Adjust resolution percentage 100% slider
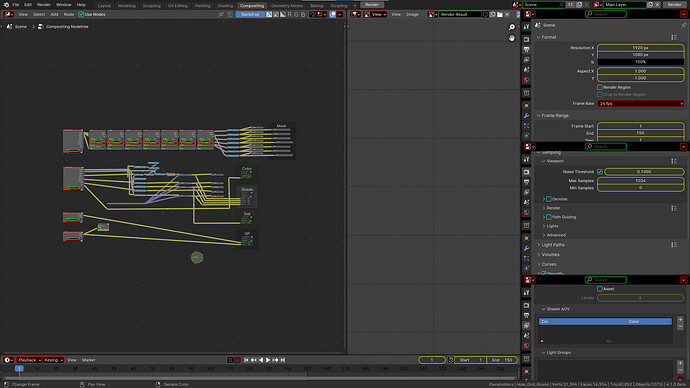Image resolution: width=690 pixels, height=388 pixels. pyautogui.click(x=640, y=62)
